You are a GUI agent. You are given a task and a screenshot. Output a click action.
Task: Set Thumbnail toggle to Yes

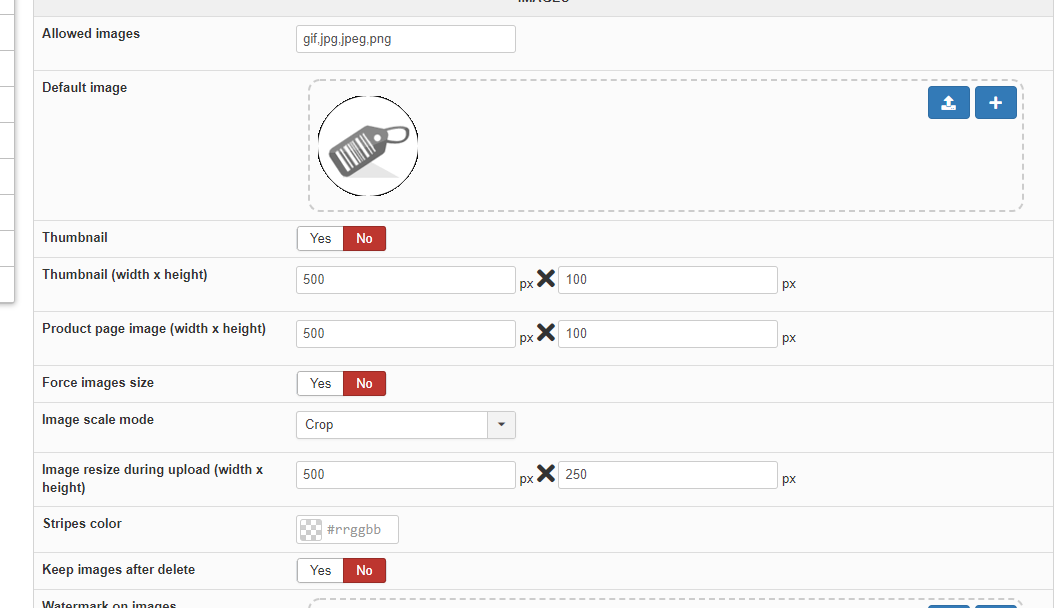[x=320, y=239]
